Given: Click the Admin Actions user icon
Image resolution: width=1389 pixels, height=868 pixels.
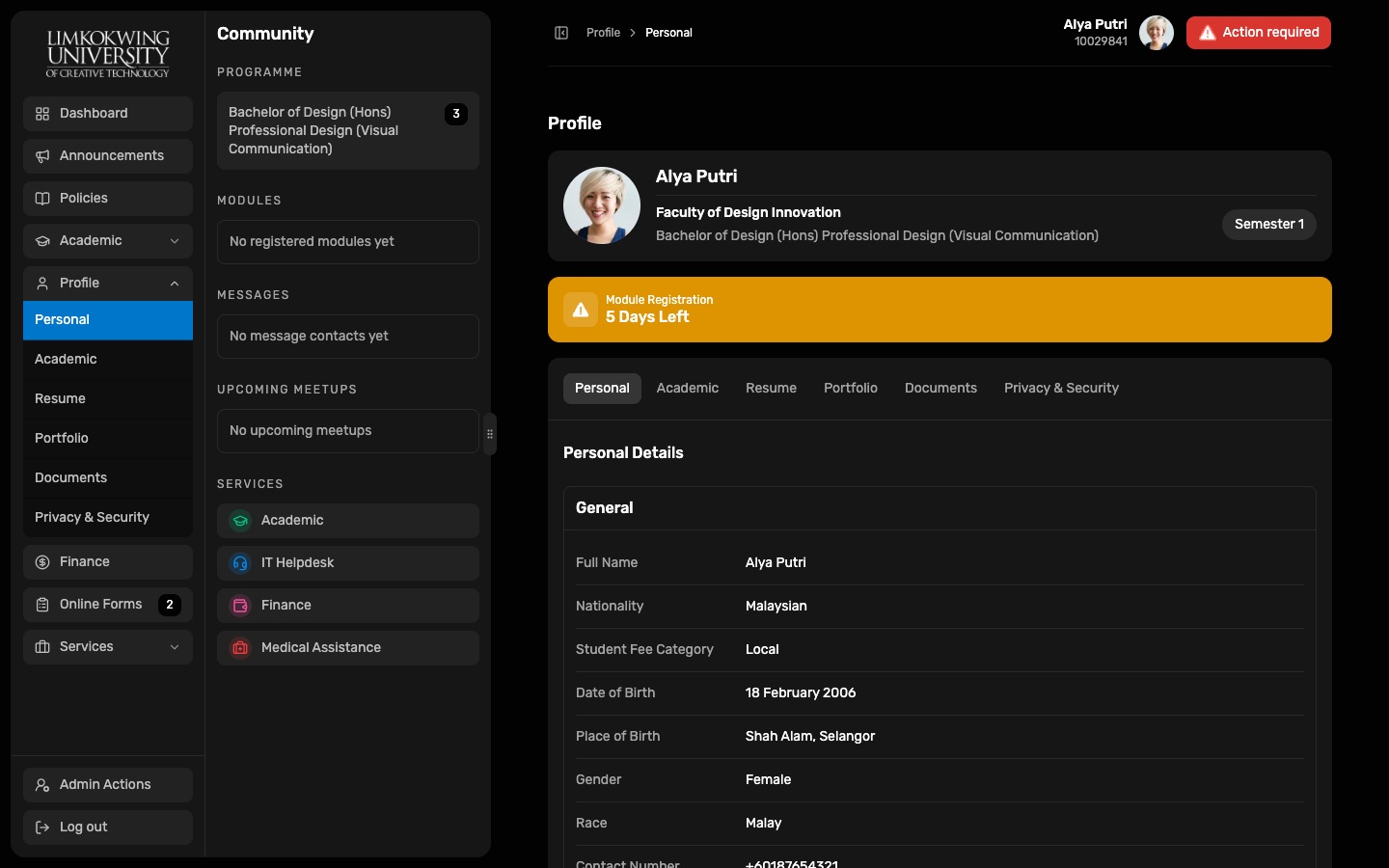Looking at the screenshot, I should [x=42, y=785].
